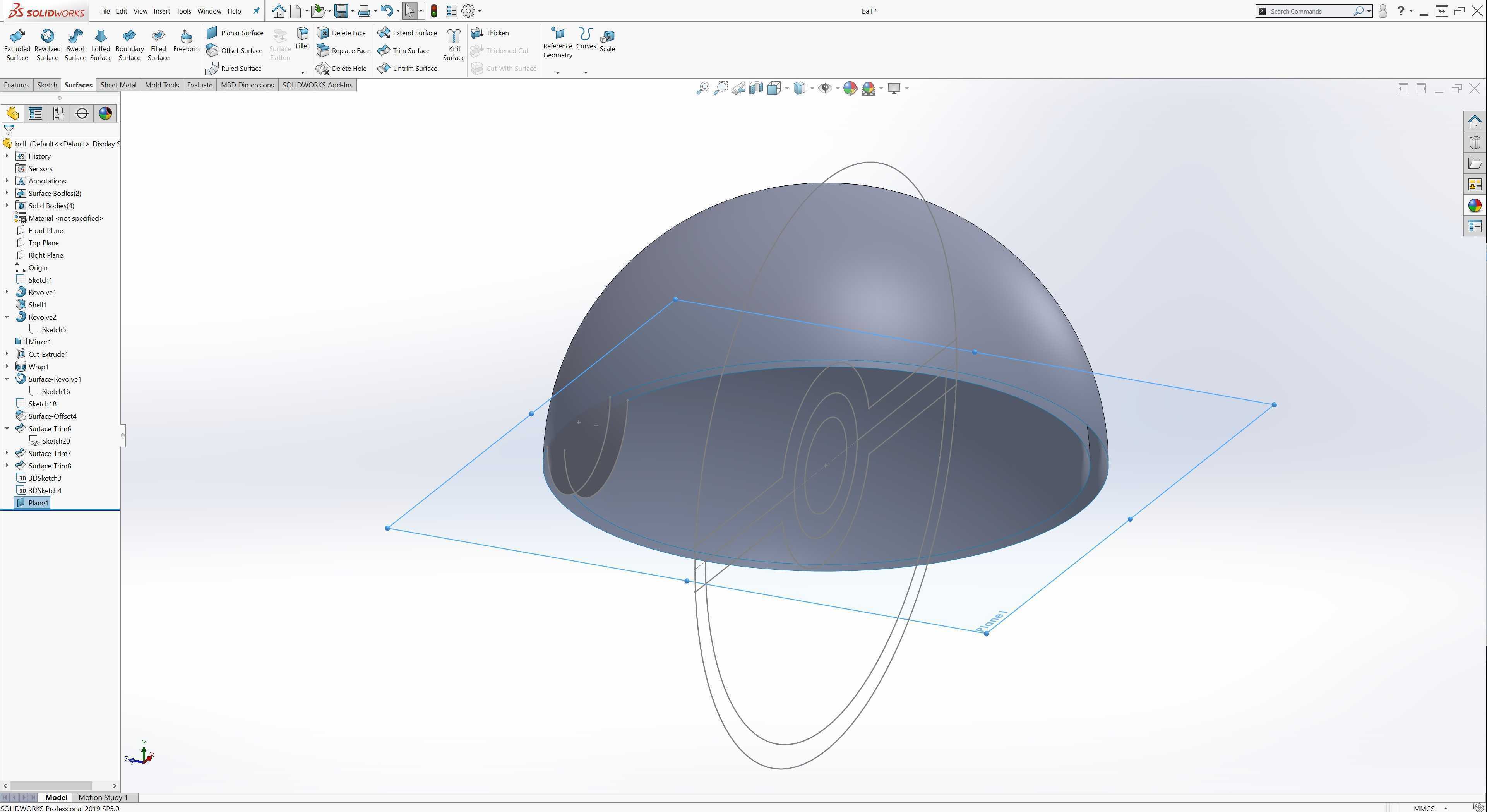Viewport: 1487px width, 812px height.
Task: Activate the Lofted Surface tool
Action: 101,45
